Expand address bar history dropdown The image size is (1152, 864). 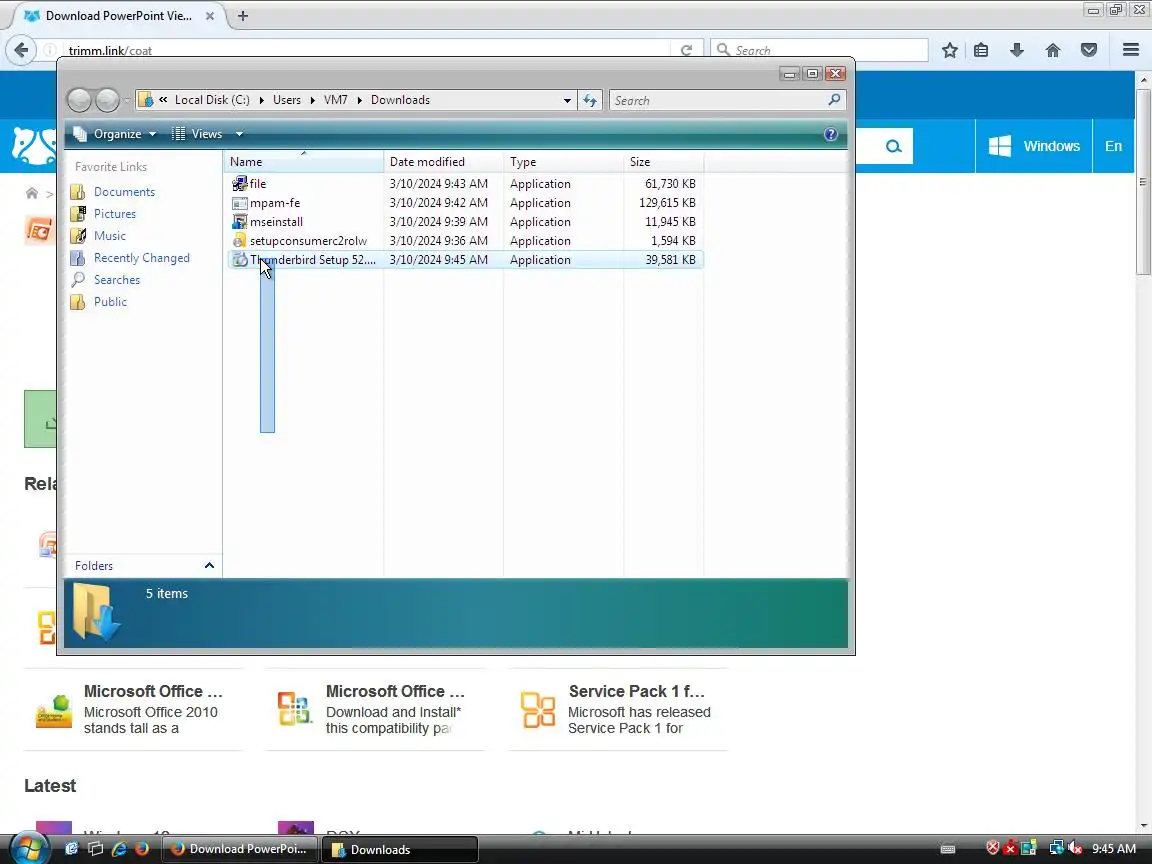(x=567, y=100)
